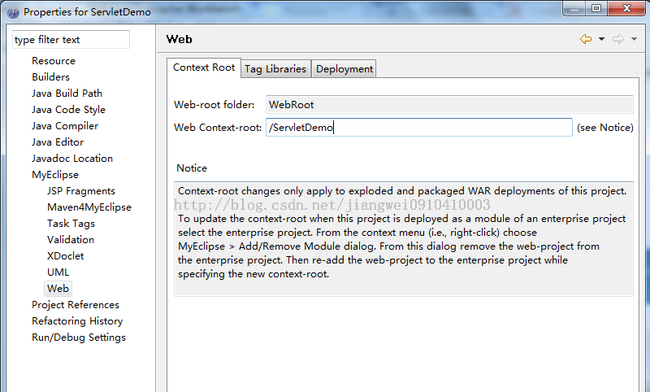Click the back navigation arrow icon
Screen dimensions: 650x392
click(x=586, y=39)
